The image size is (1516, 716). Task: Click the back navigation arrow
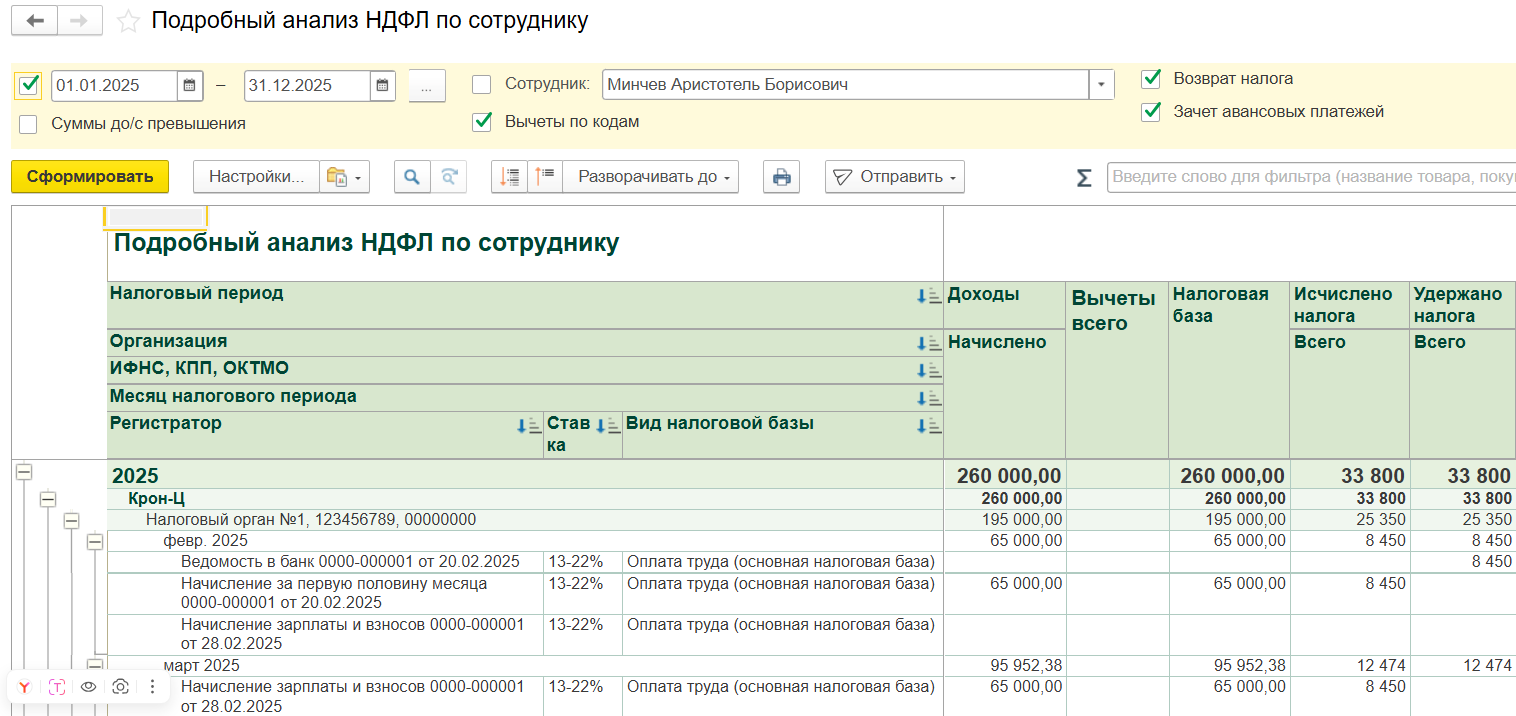34,21
